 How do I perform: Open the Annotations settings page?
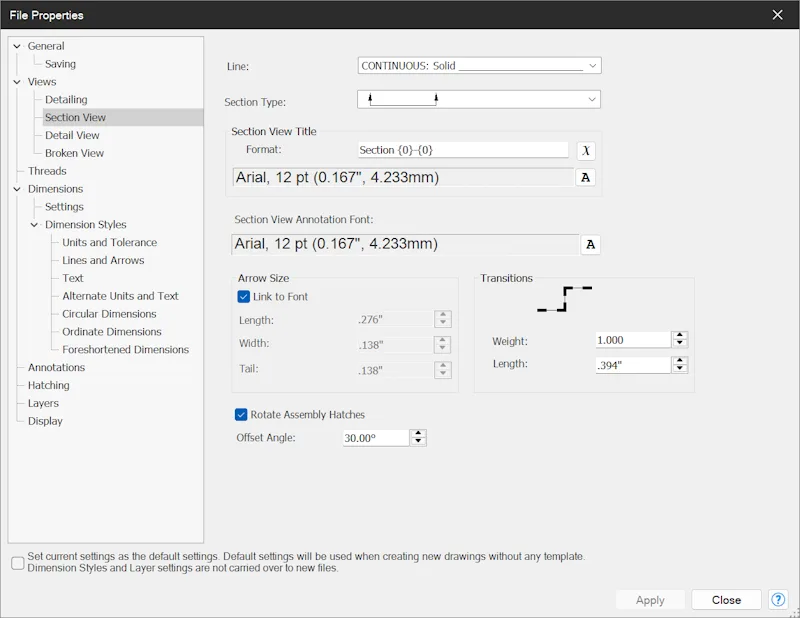pyautogui.click(x=56, y=367)
